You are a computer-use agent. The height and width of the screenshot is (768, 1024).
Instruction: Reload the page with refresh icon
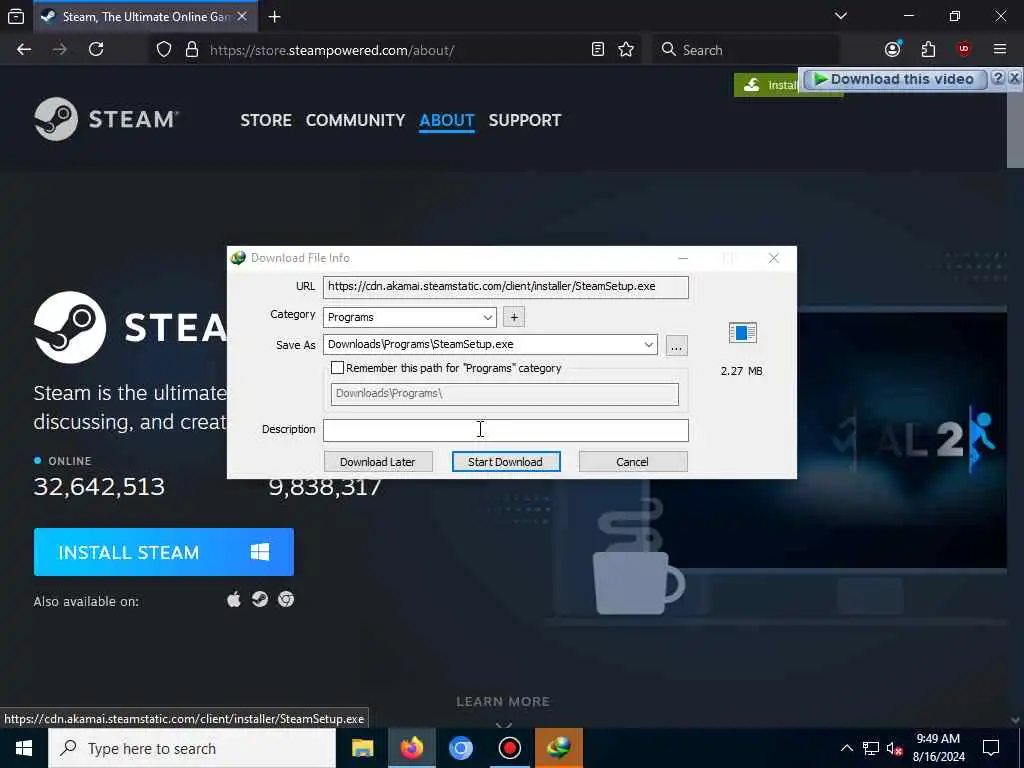(x=96, y=50)
